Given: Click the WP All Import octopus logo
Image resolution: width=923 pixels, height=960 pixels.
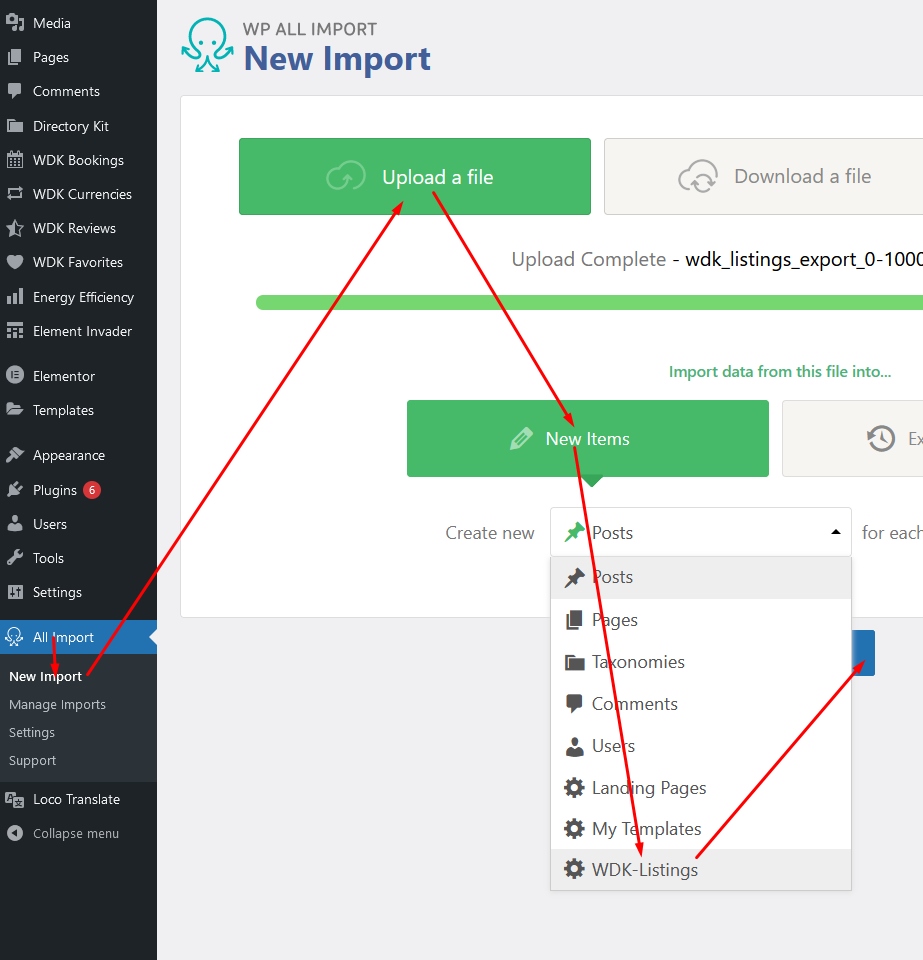Looking at the screenshot, I should coord(207,45).
